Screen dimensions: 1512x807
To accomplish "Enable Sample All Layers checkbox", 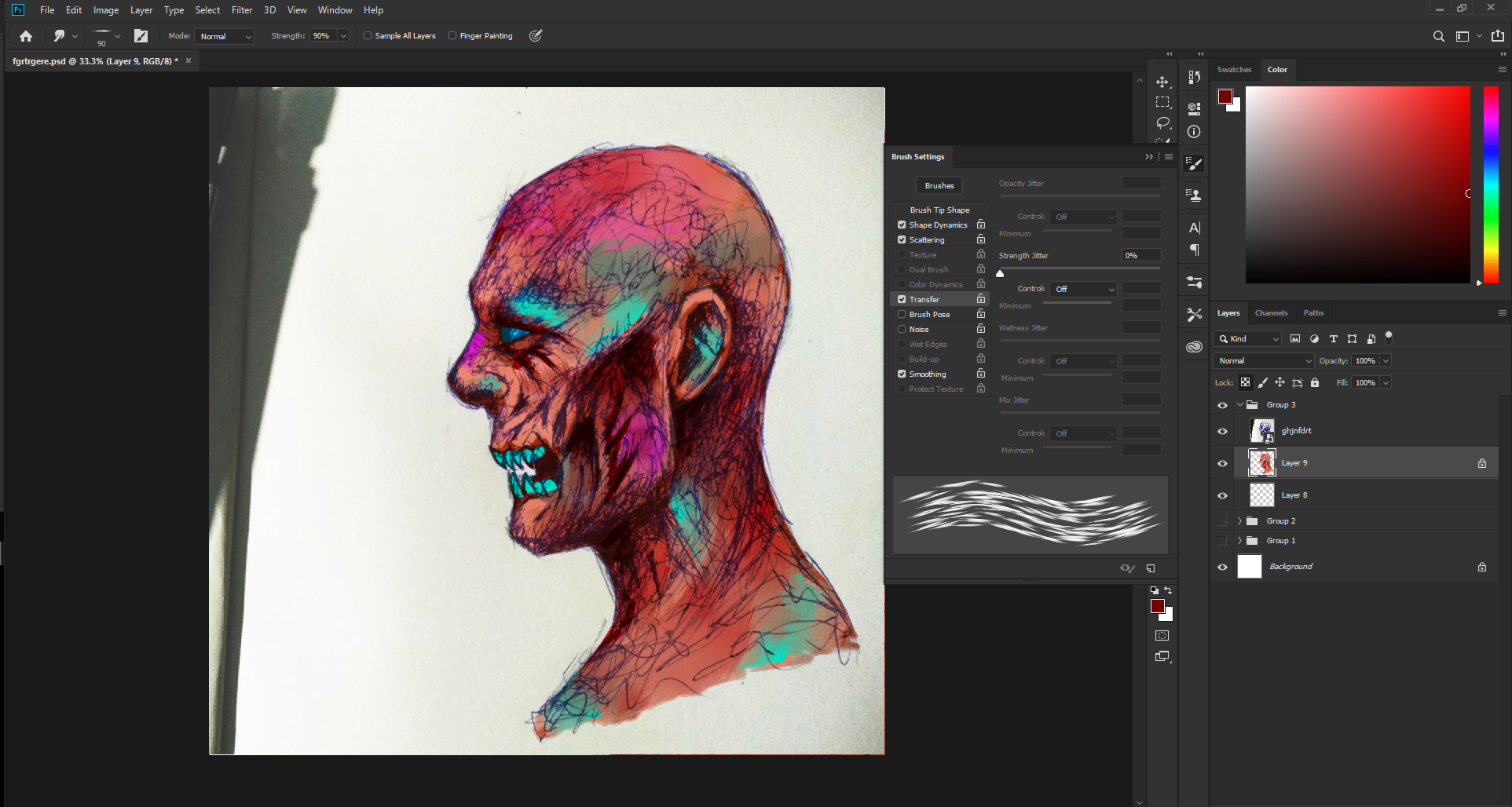I will point(368,36).
